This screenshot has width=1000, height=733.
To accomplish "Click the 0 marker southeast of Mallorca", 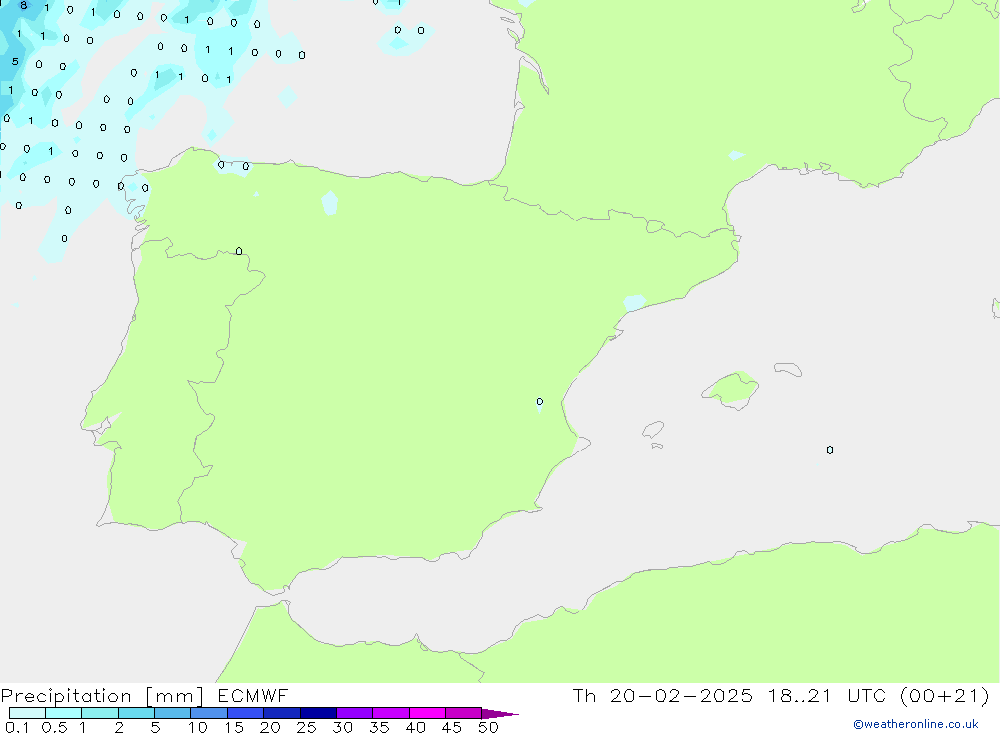I will pyautogui.click(x=830, y=450).
